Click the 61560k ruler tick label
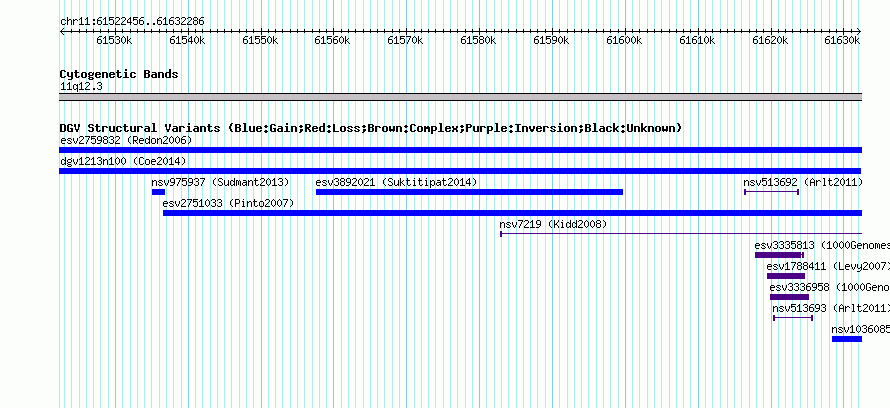This screenshot has height=408, width=890. point(333,40)
